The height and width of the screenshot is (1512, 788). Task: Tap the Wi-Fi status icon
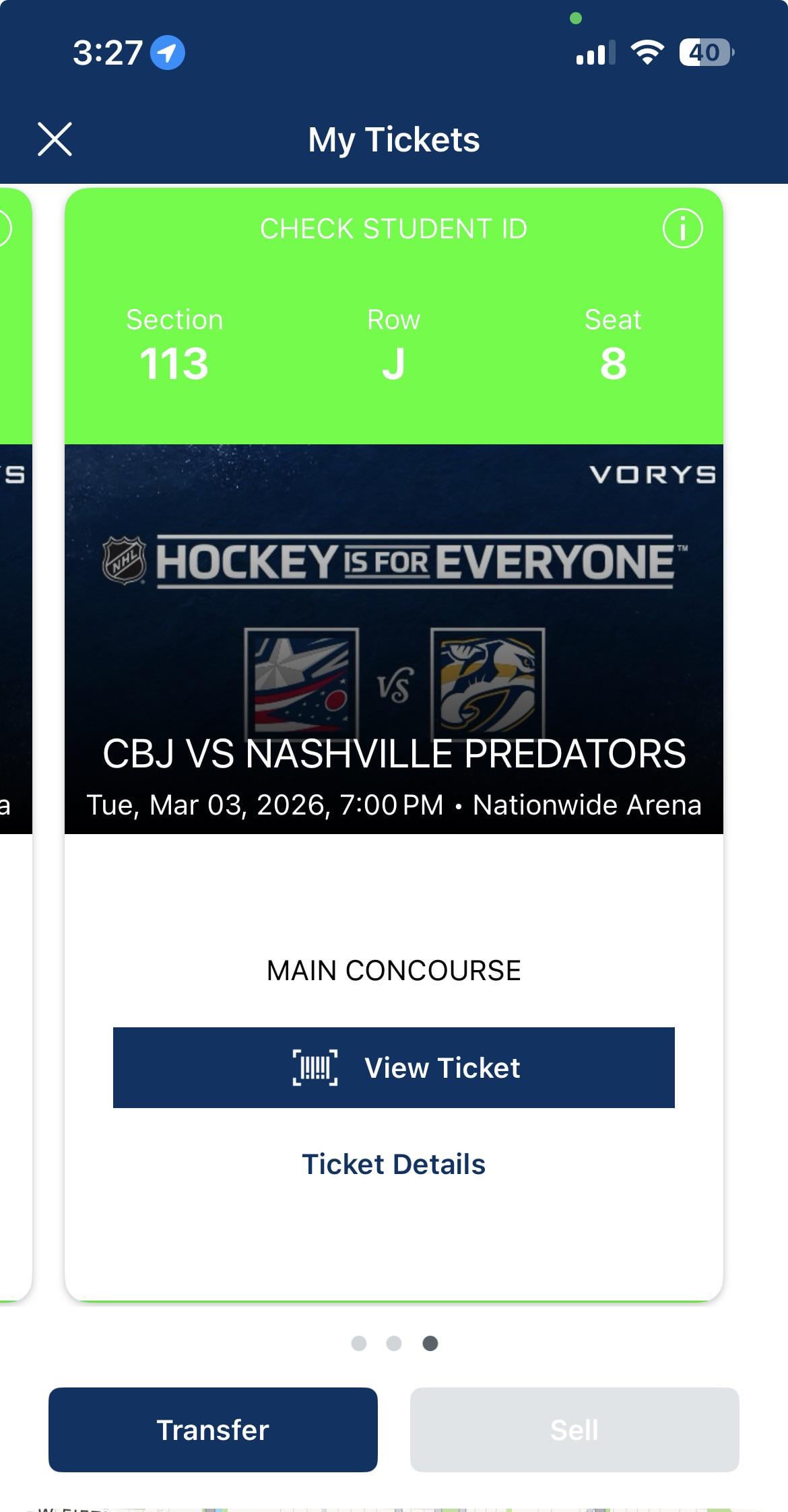(647, 53)
